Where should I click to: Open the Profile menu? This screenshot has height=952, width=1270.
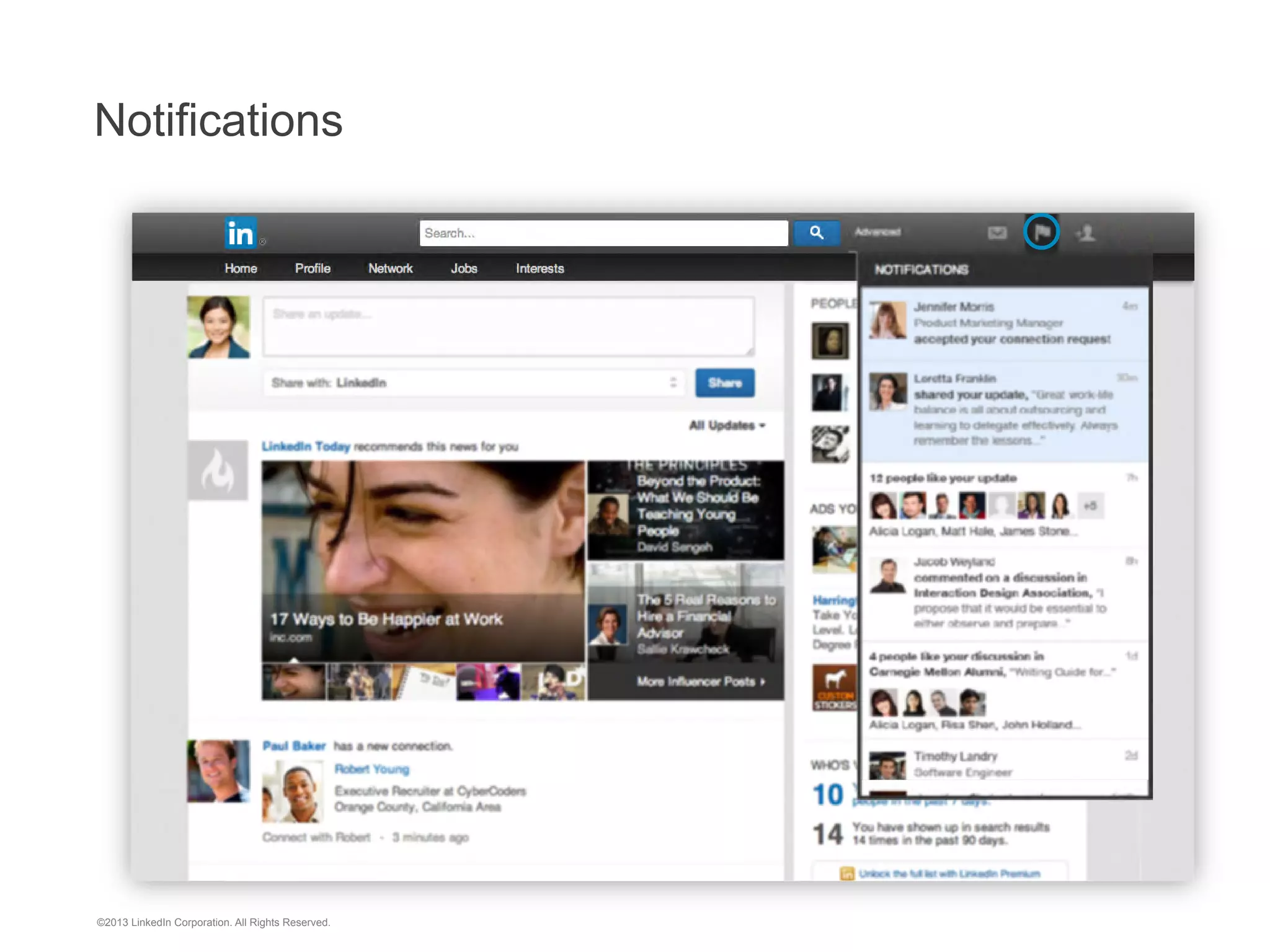(313, 268)
